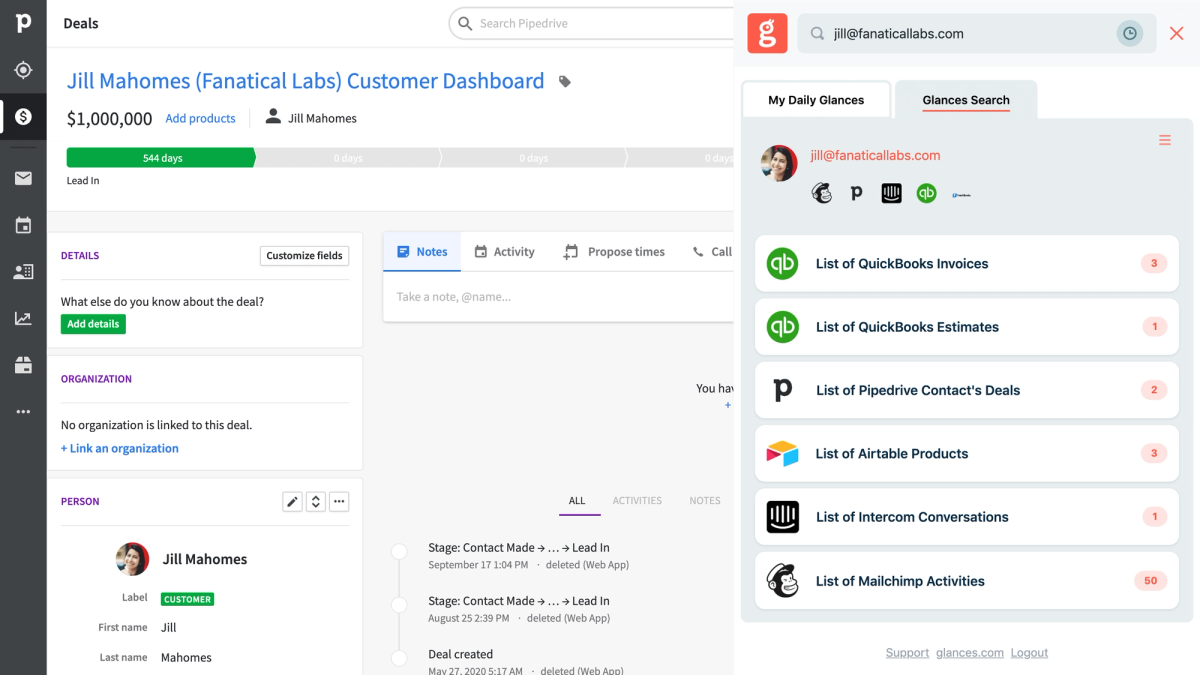The image size is (1200, 675).
Task: Click the small fifth app icon under jill's email
Action: [961, 194]
